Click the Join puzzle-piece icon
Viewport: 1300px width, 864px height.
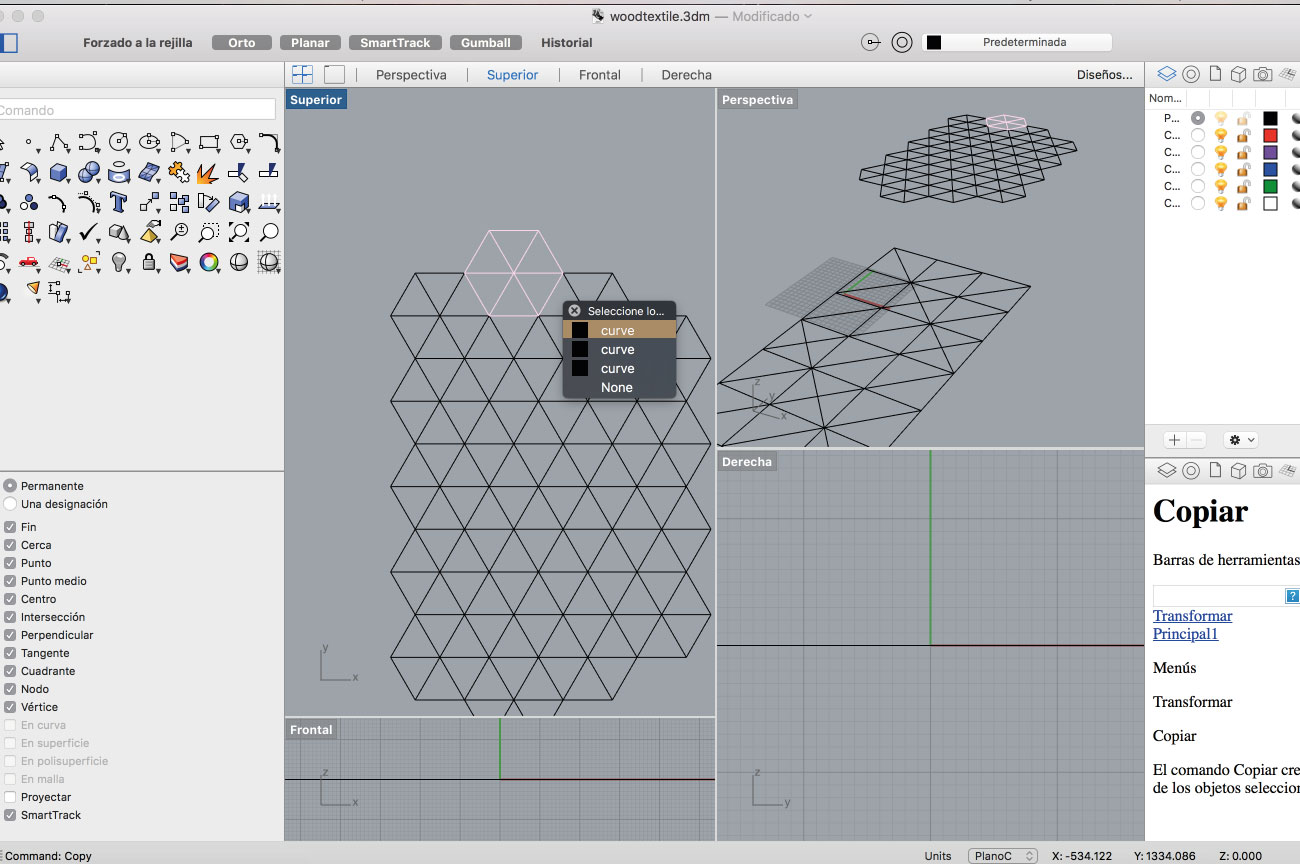178,172
